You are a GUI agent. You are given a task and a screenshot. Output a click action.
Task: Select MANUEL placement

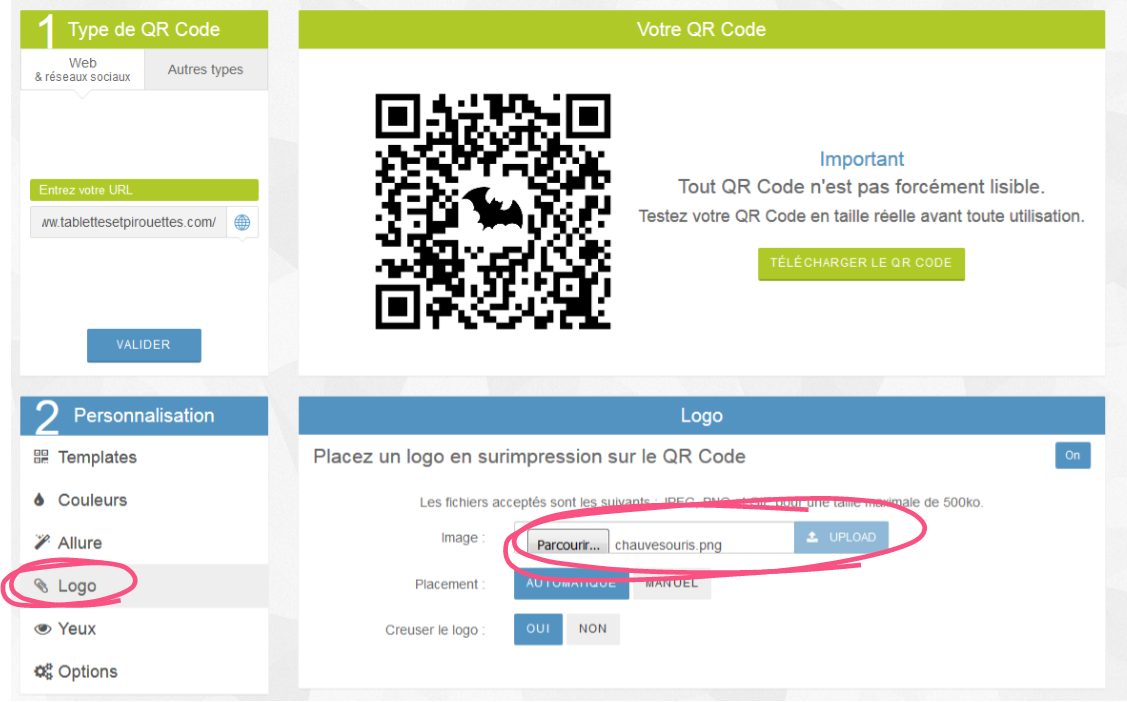(x=671, y=583)
